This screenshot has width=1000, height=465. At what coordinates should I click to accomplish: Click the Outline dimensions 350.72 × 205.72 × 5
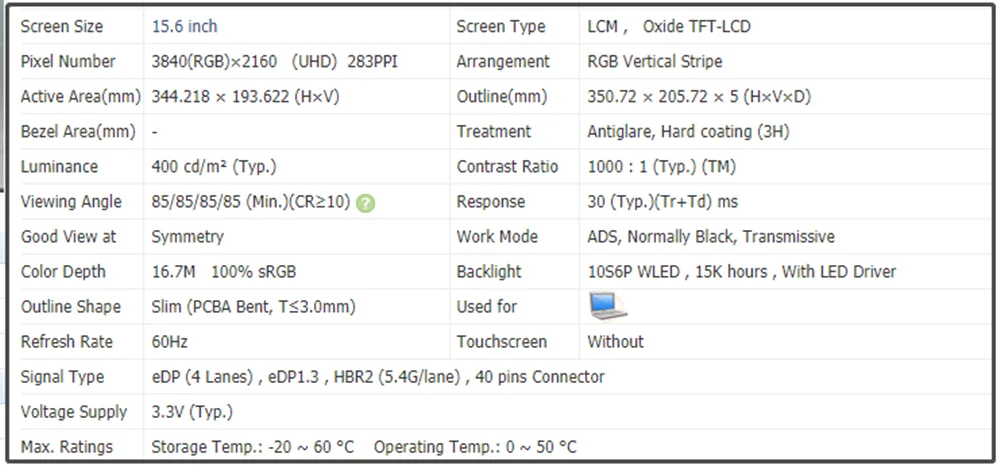point(699,97)
